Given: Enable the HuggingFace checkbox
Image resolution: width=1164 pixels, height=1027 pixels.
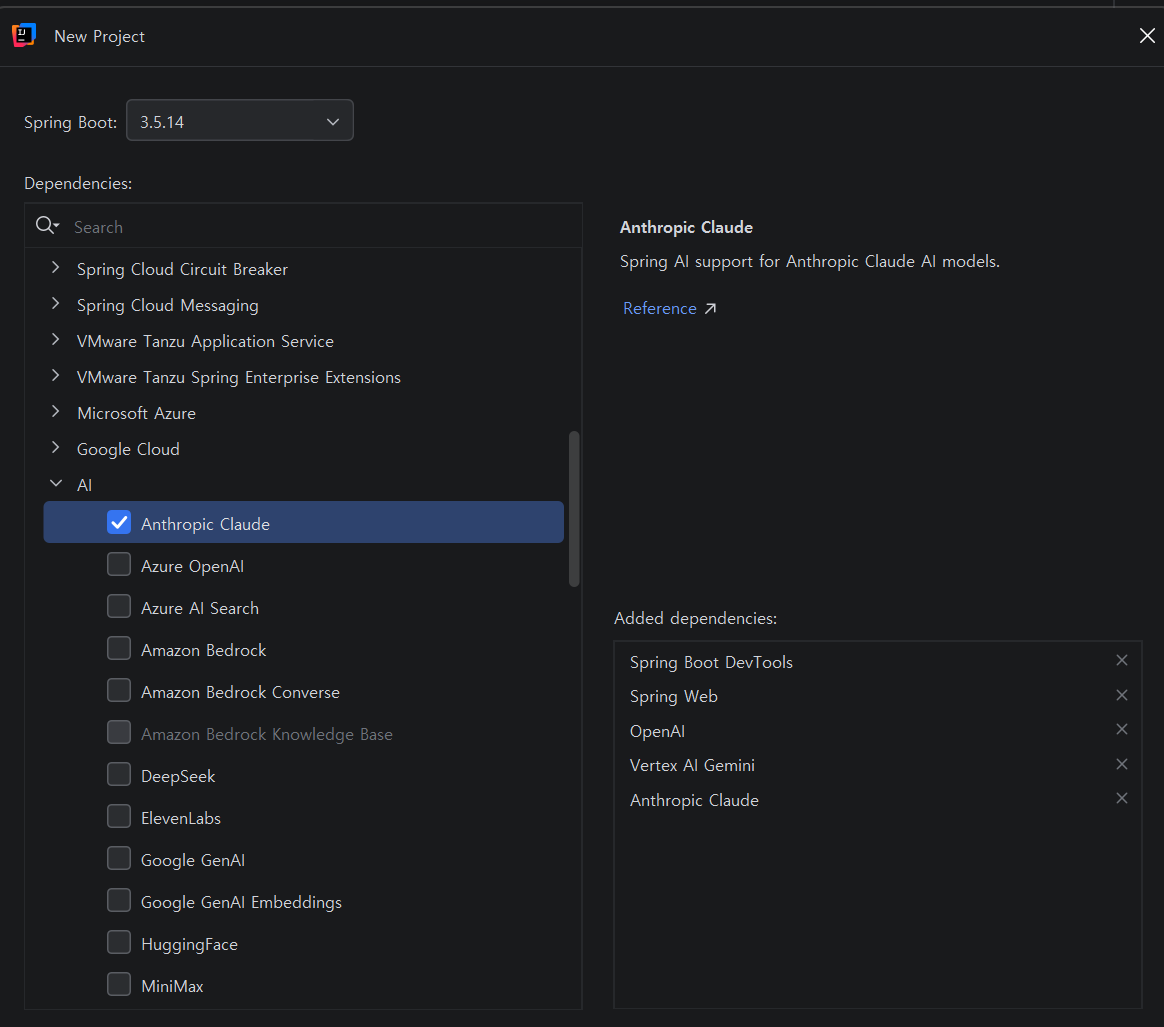Looking at the screenshot, I should coord(119,942).
